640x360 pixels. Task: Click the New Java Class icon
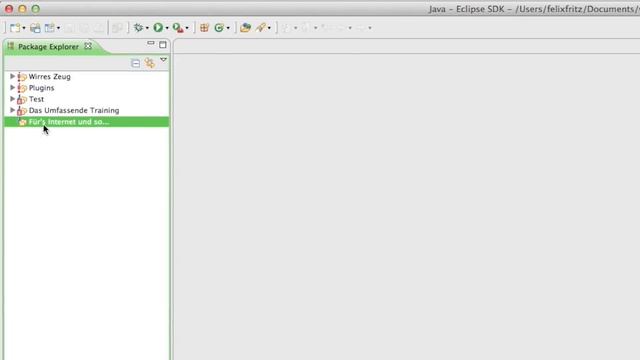click(219, 28)
